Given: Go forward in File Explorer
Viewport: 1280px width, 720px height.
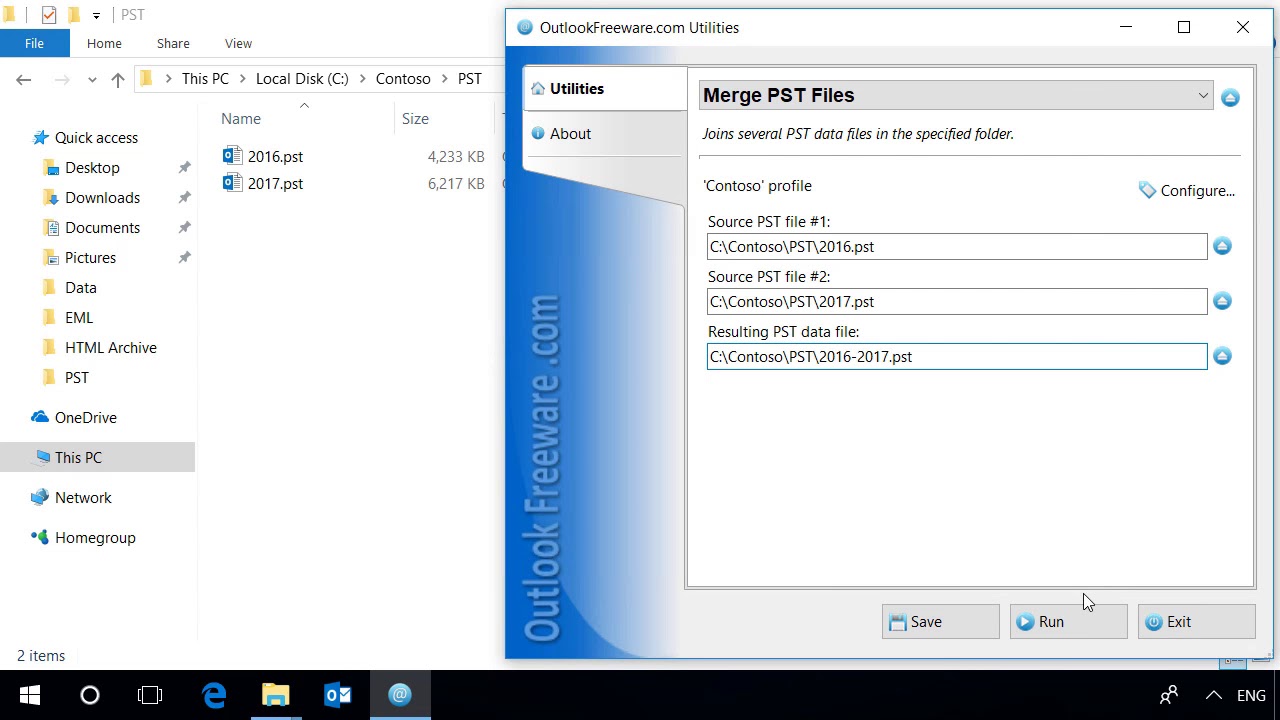Looking at the screenshot, I should 62,79.
